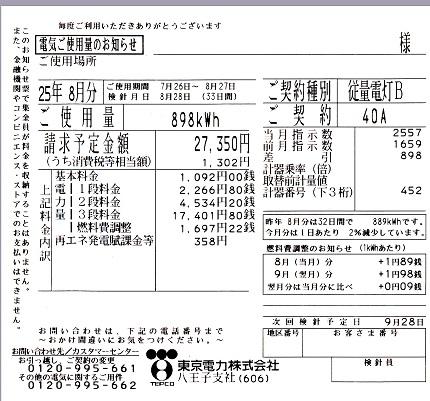Click the previous meter reading 1659

(x=407, y=144)
